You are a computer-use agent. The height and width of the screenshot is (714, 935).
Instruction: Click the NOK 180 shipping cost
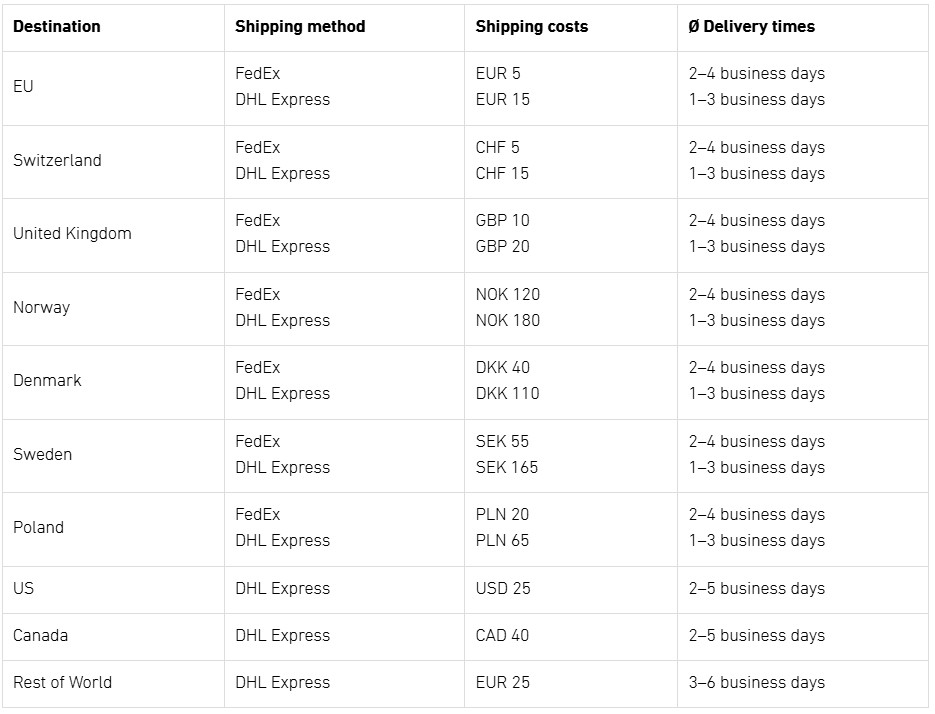pos(507,320)
